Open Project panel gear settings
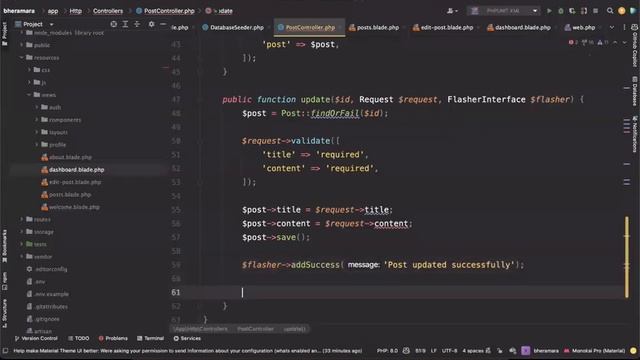Image resolution: width=640 pixels, height=360 pixels. click(151, 24)
